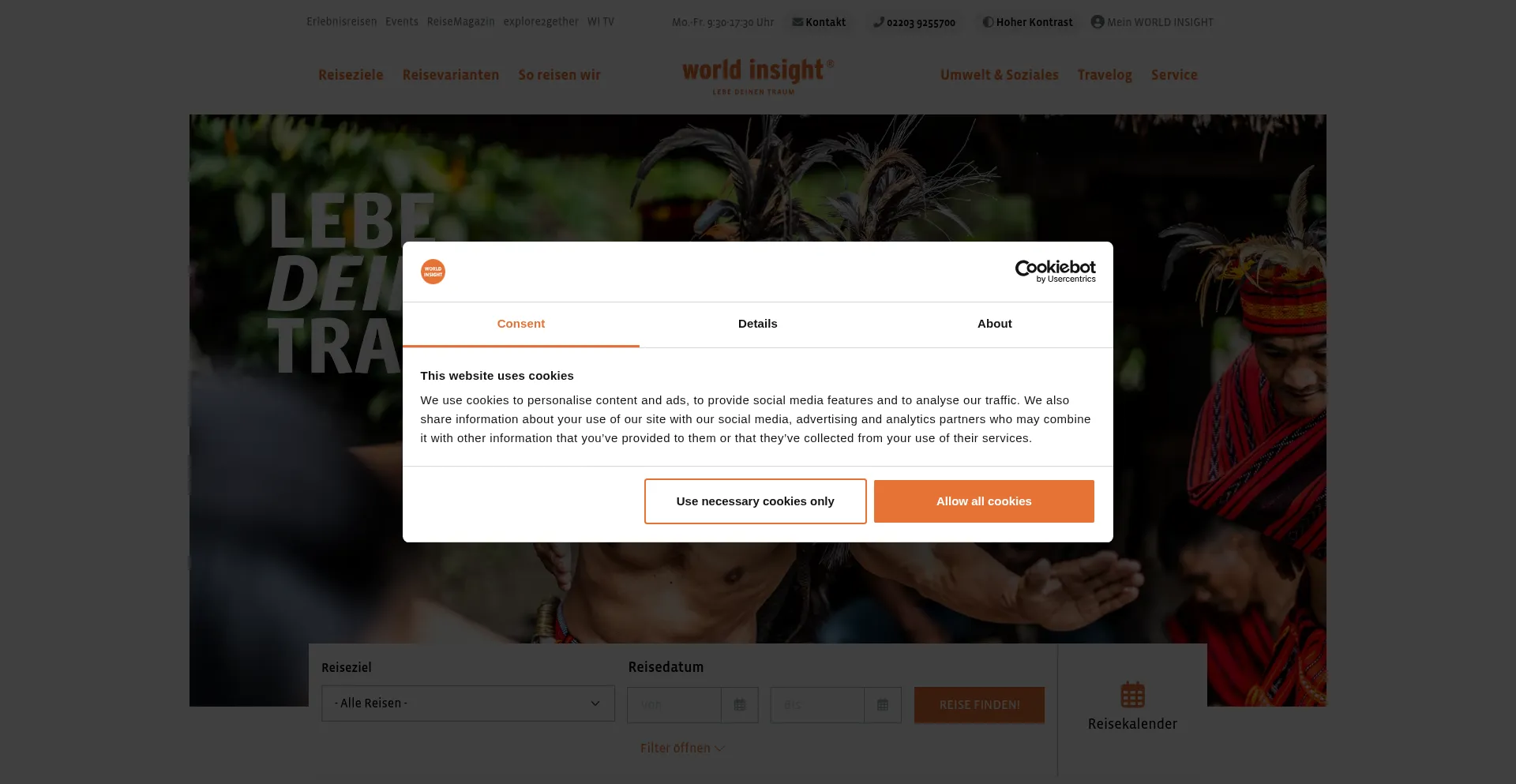Click the envelope icon next to Kontakt

tap(797, 22)
